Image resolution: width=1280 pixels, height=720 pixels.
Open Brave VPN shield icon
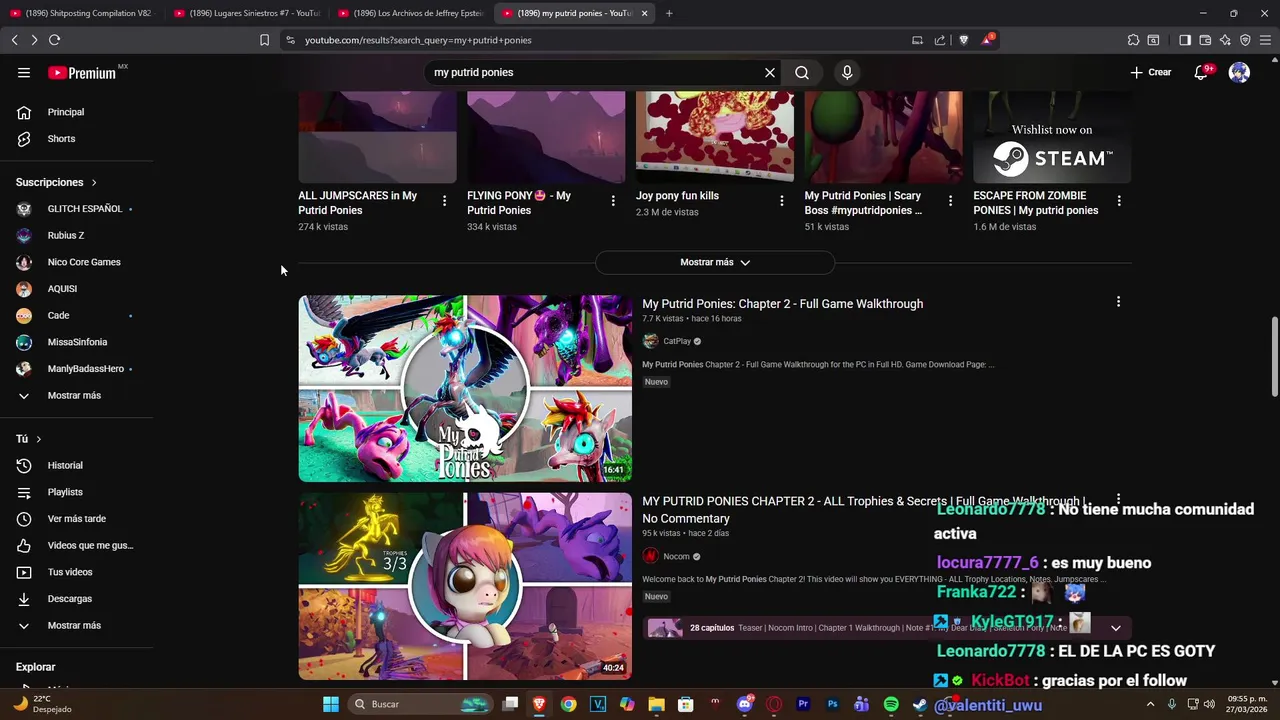(x=1245, y=40)
